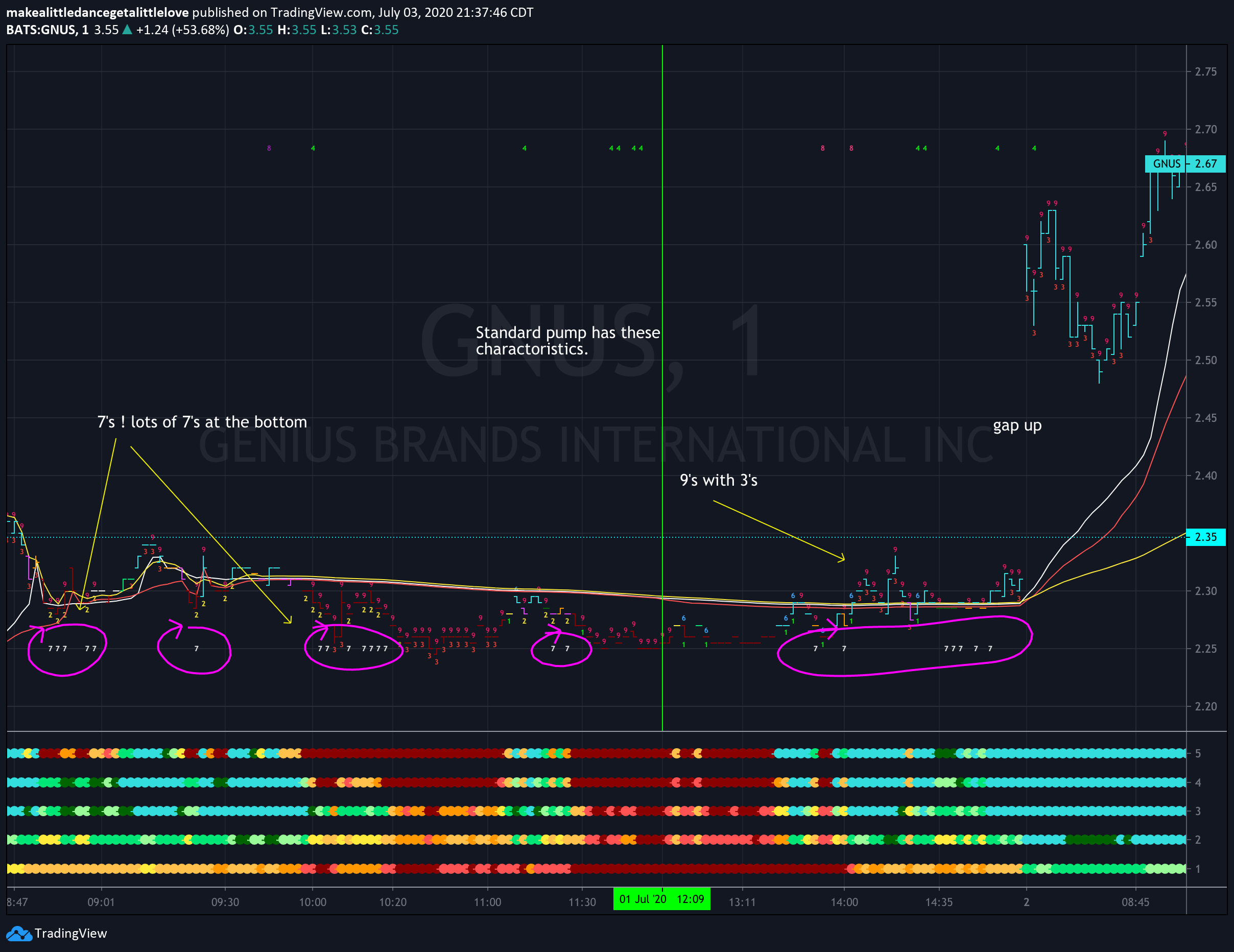The image size is (1234, 952).
Task: Select annotation 'Standard pump has these charactoristics.'
Action: point(568,341)
